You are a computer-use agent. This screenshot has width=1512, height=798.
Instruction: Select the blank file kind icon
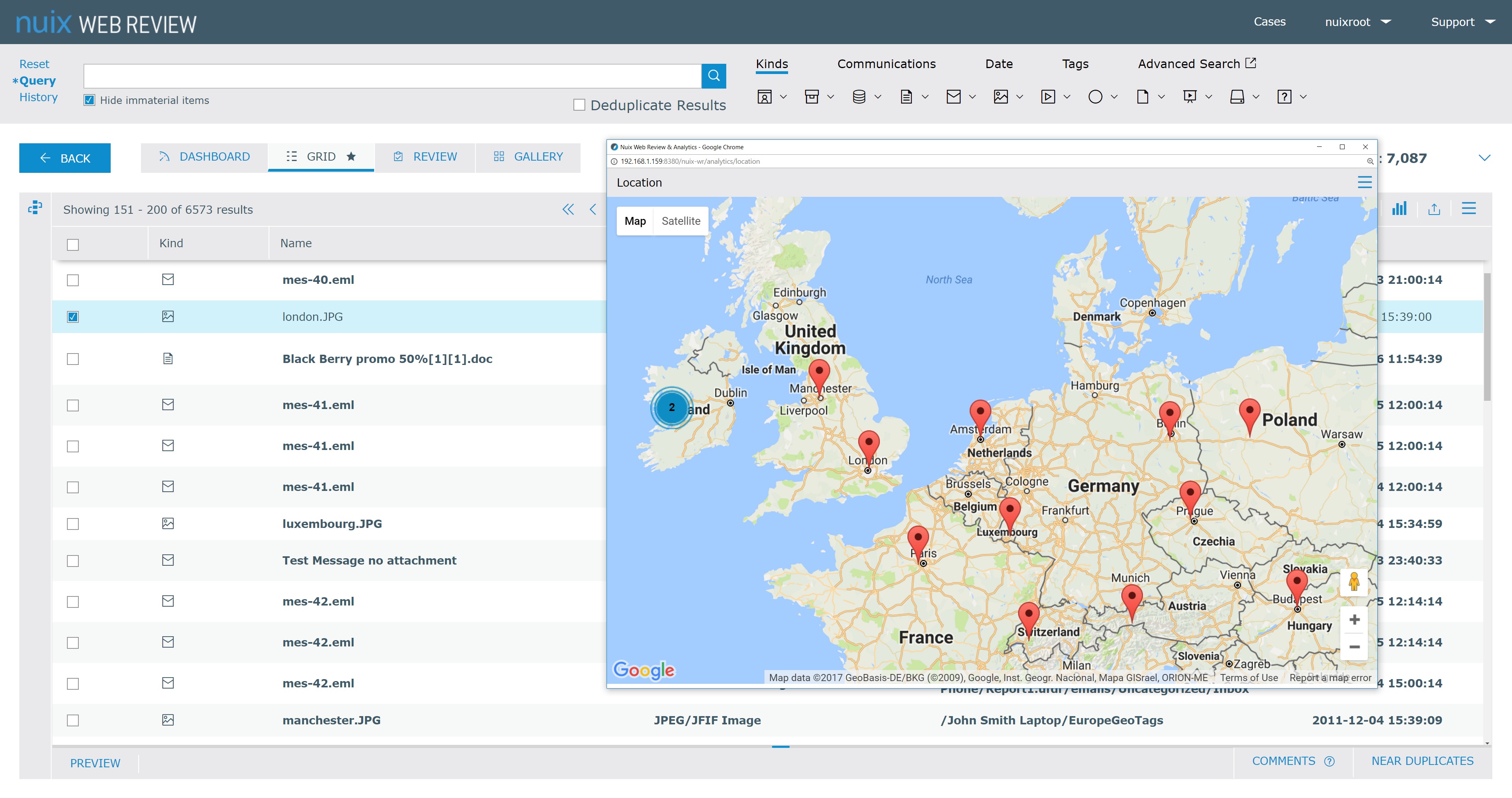click(x=1143, y=97)
